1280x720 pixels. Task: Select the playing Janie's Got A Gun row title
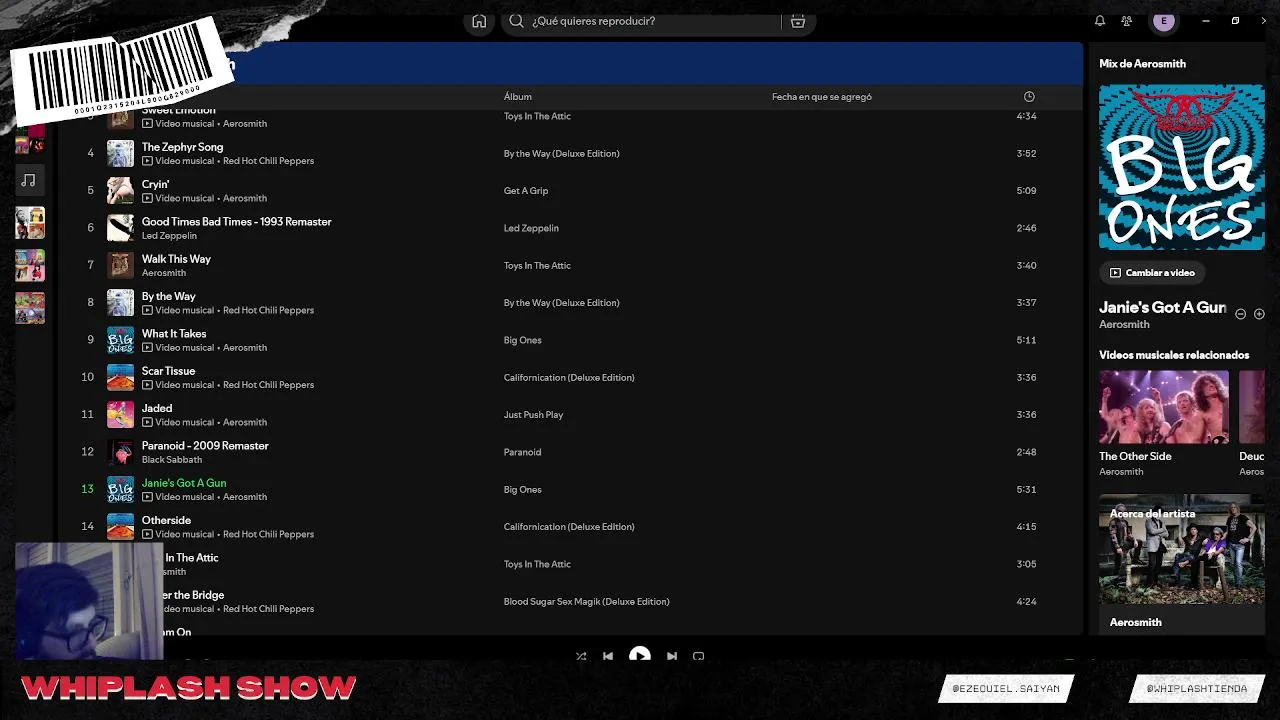click(x=184, y=483)
